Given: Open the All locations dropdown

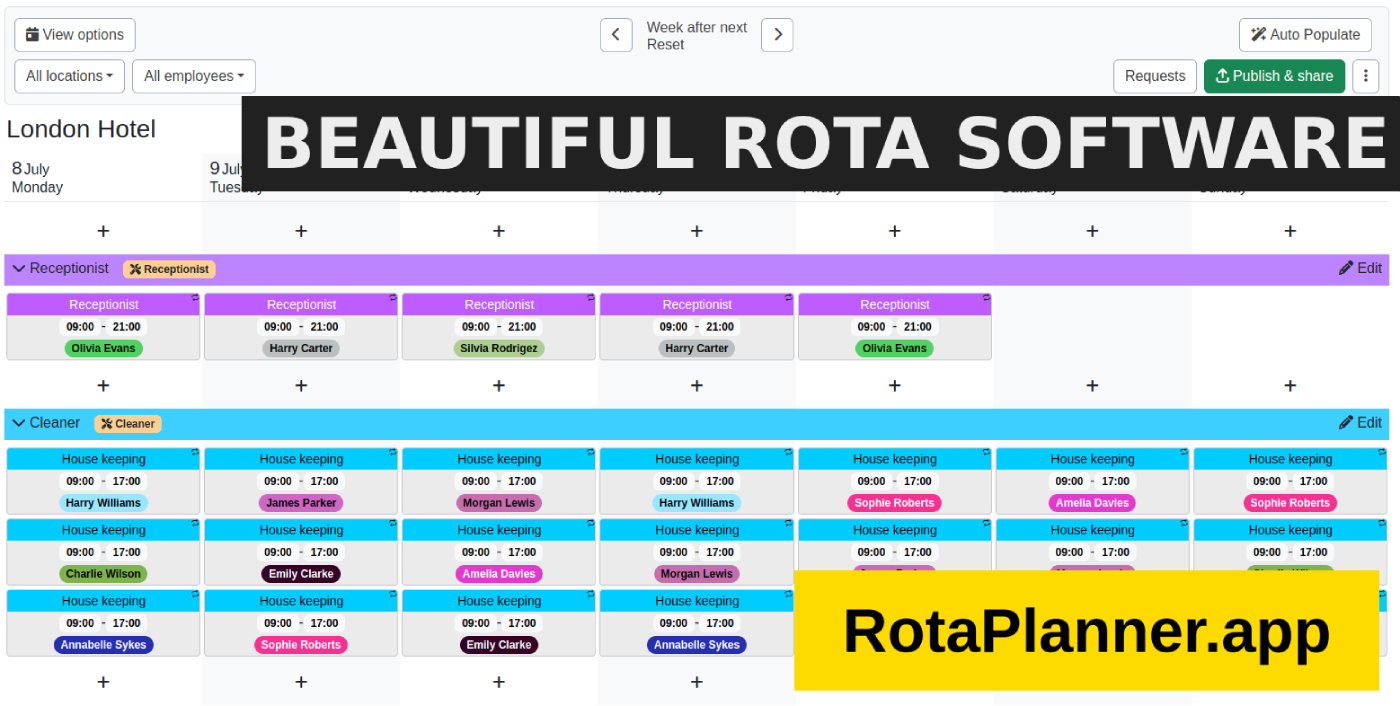Looking at the screenshot, I should click(69, 76).
